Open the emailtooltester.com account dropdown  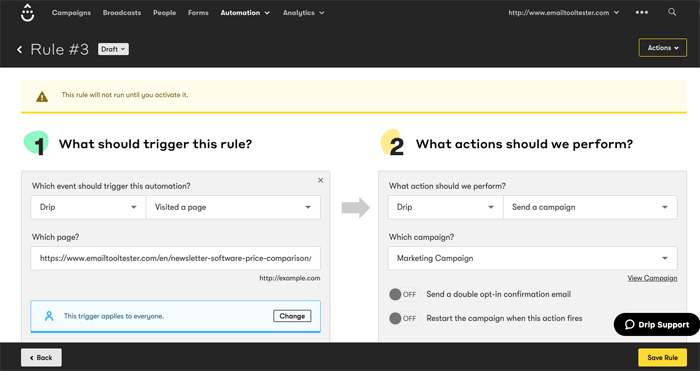[x=563, y=13]
